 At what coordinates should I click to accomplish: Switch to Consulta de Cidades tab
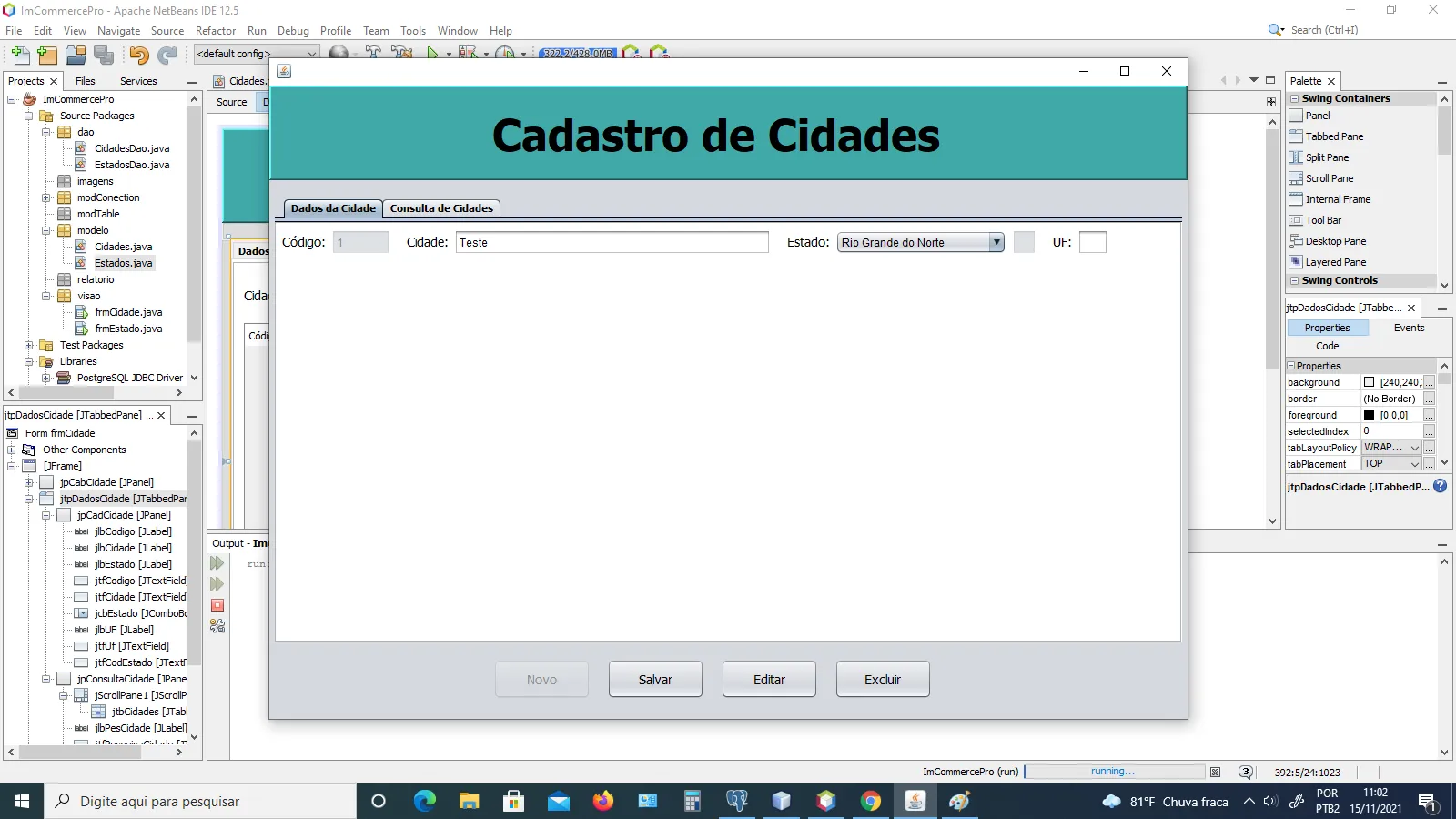[441, 208]
